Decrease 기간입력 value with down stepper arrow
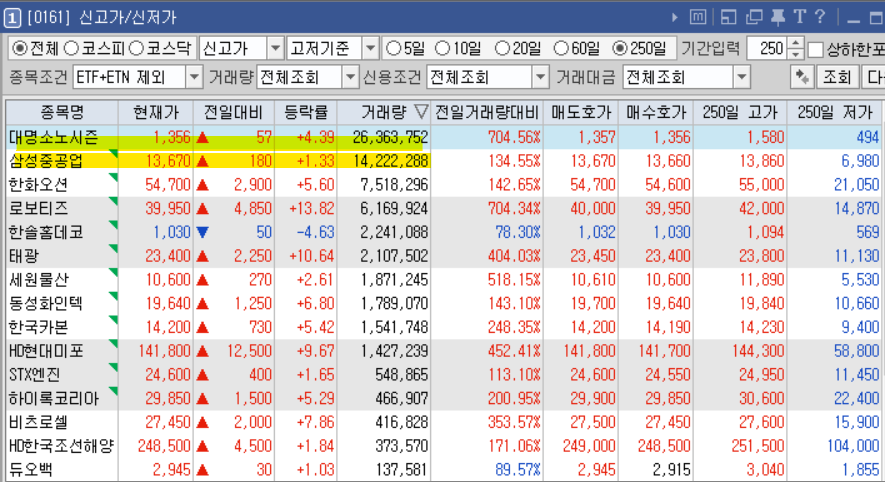This screenshot has height=482, width=885. [795, 54]
